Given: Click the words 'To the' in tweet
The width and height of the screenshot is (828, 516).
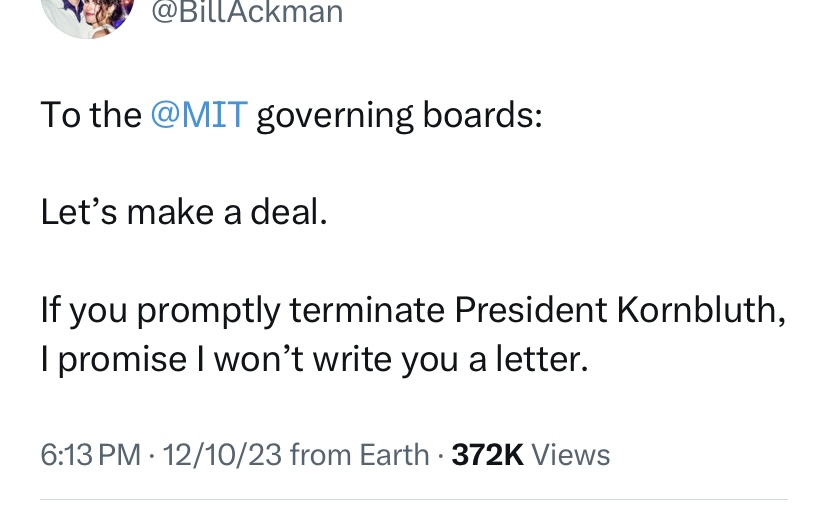Looking at the screenshot, I should 91,115.
